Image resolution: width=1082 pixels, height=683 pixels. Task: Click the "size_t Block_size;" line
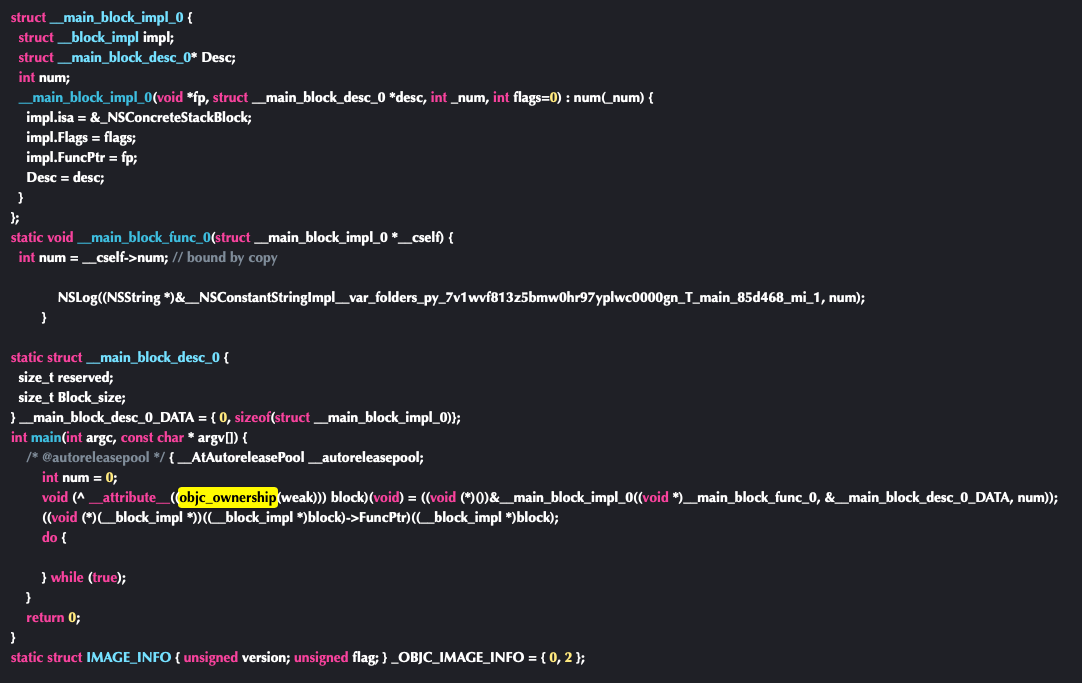[72, 397]
